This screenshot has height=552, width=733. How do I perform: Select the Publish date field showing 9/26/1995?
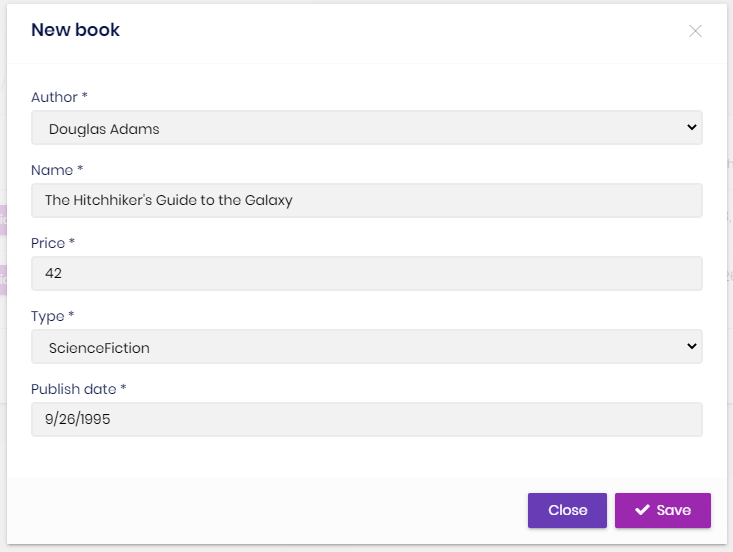[x=366, y=419]
